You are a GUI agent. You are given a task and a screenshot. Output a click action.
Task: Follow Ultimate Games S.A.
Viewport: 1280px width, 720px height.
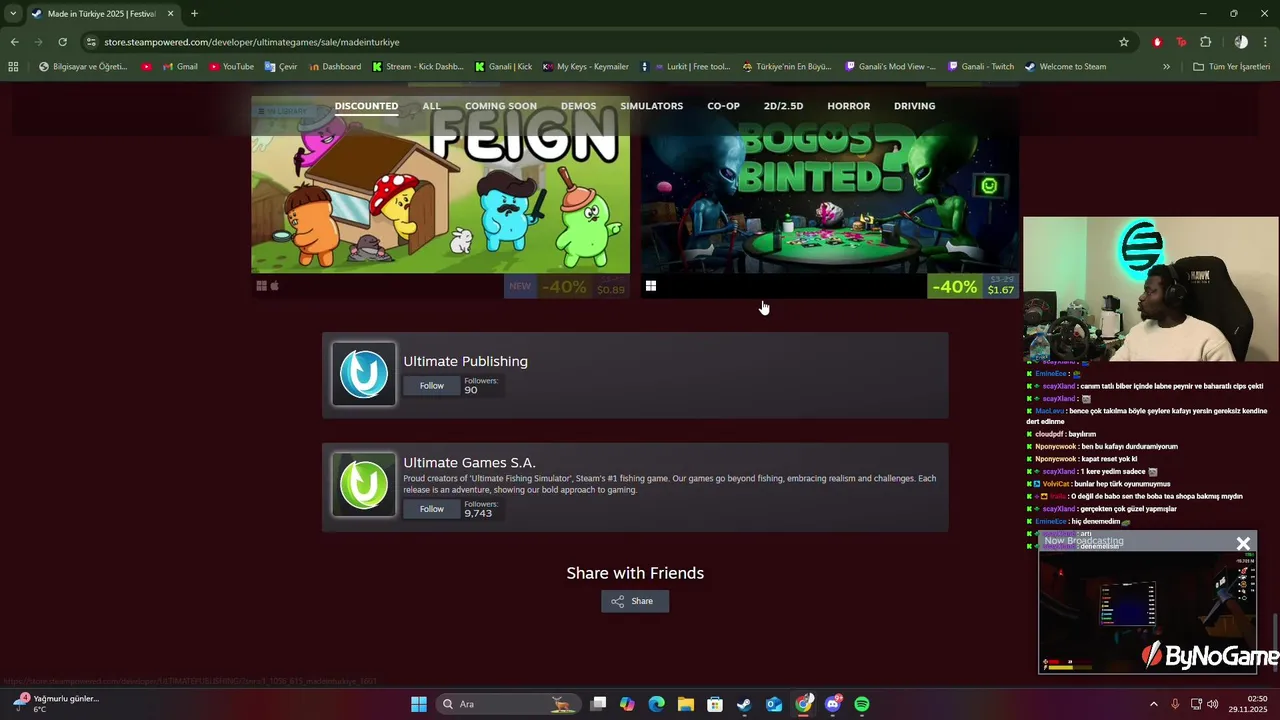click(431, 509)
